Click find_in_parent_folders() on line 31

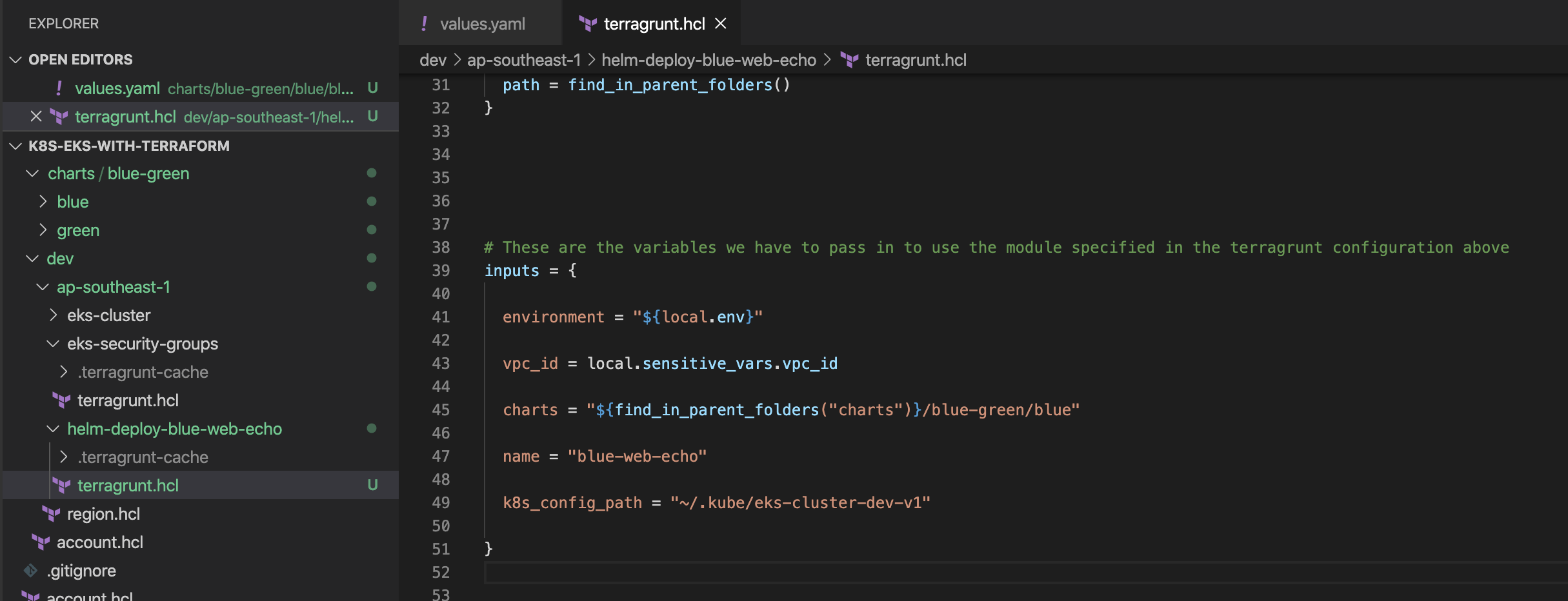pos(679,85)
